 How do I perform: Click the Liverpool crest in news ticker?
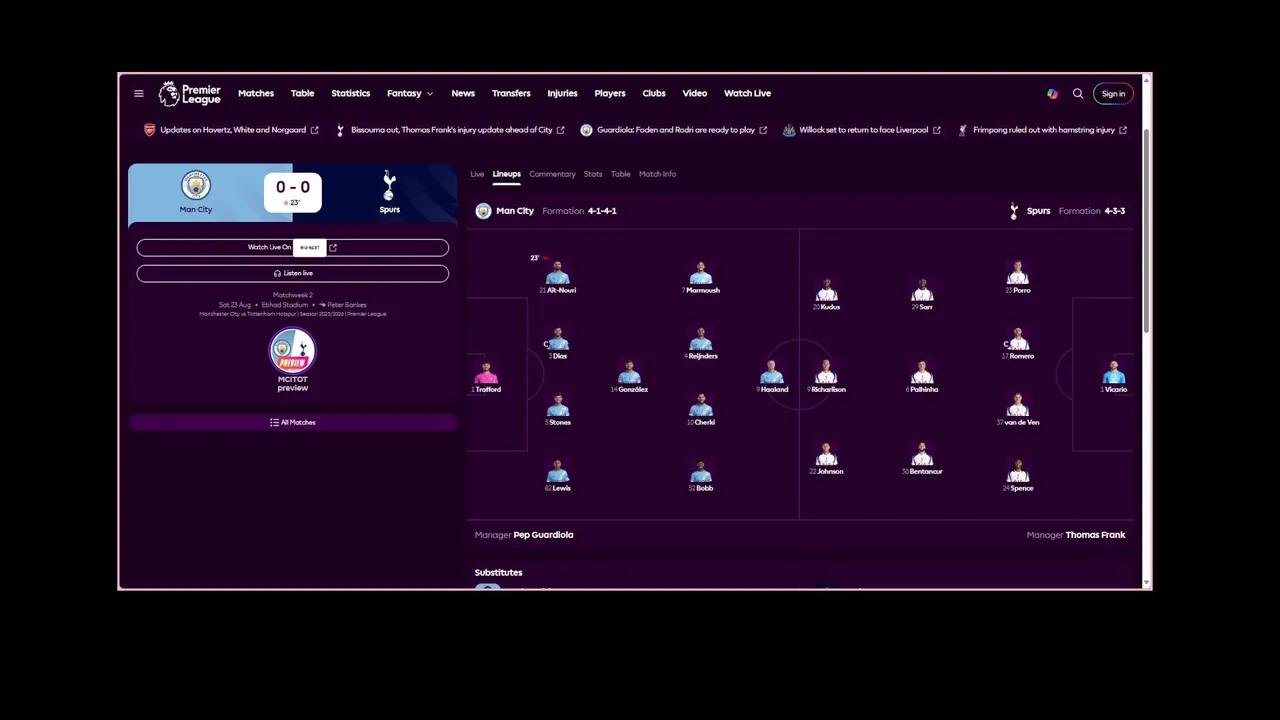(962, 130)
